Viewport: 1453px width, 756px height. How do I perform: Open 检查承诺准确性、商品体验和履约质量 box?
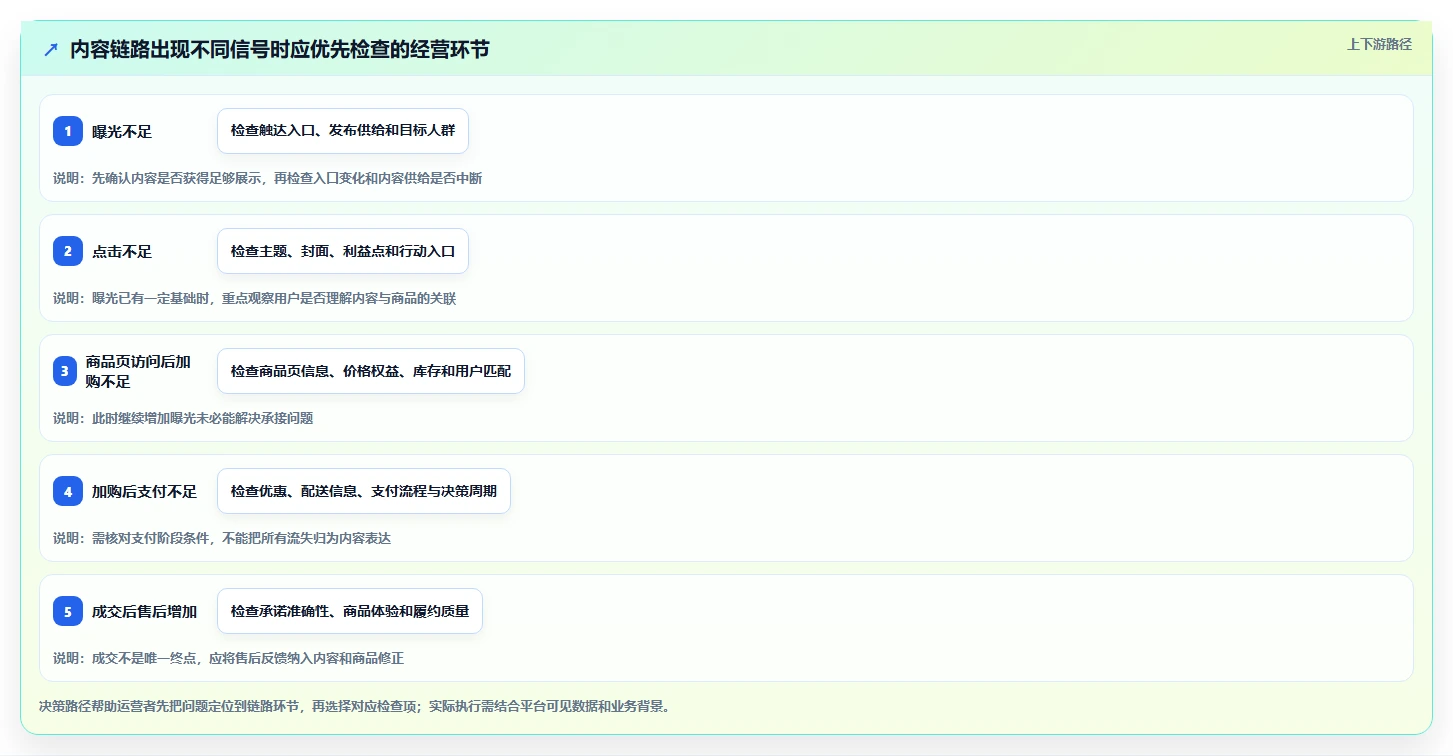coord(350,611)
